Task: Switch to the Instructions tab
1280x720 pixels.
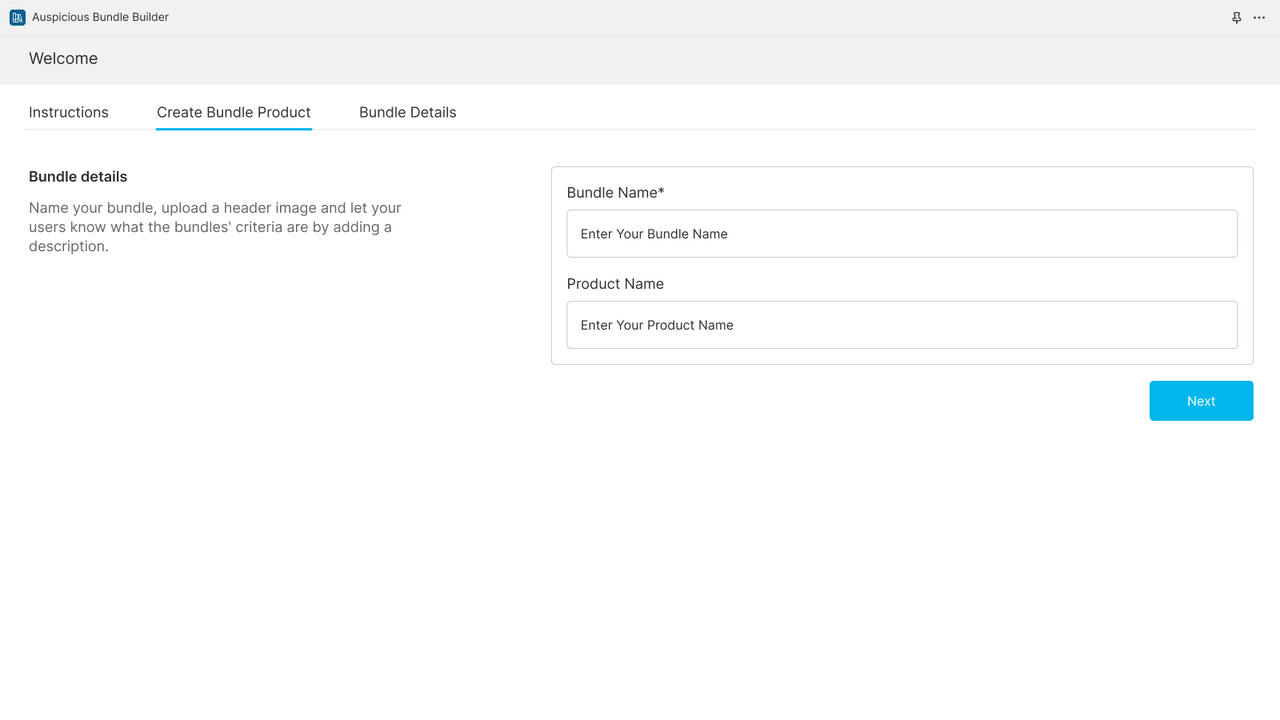Action: 68,112
